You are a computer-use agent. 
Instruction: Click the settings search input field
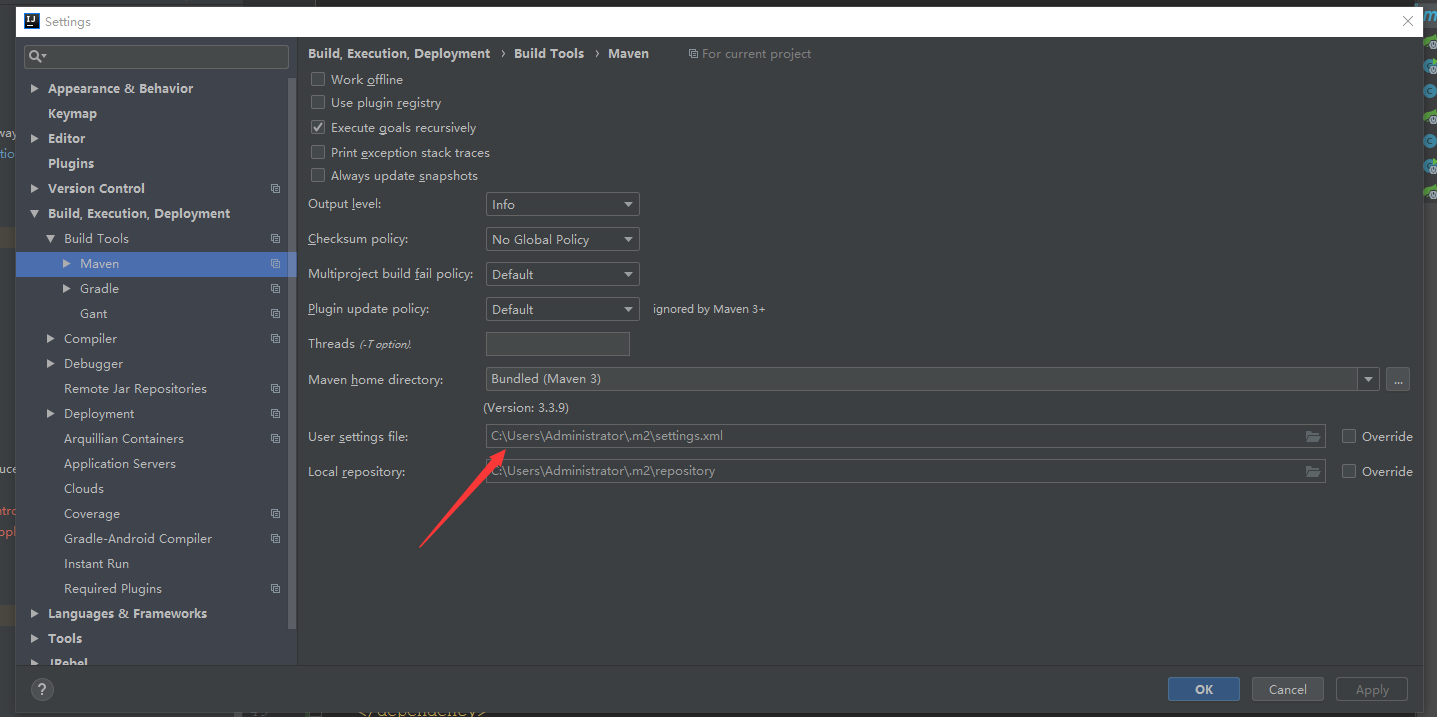(x=157, y=57)
